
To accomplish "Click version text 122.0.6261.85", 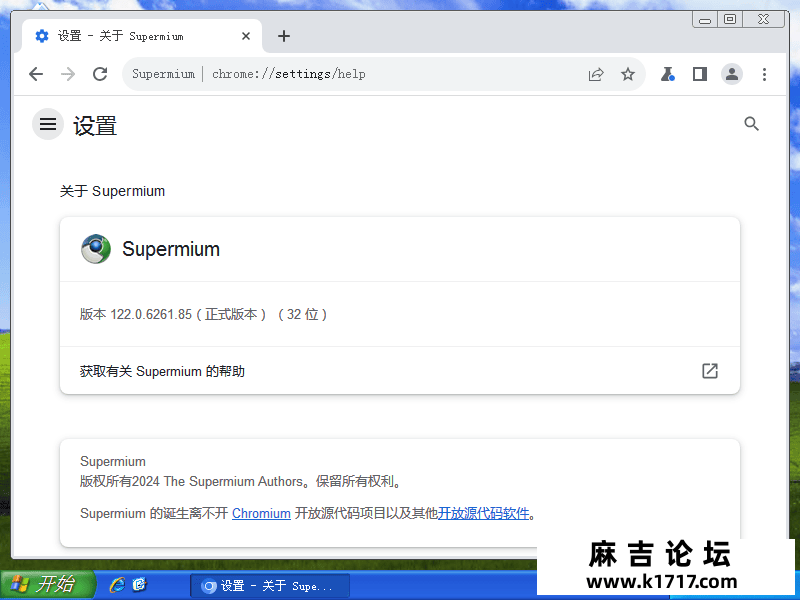I will (x=151, y=314).
